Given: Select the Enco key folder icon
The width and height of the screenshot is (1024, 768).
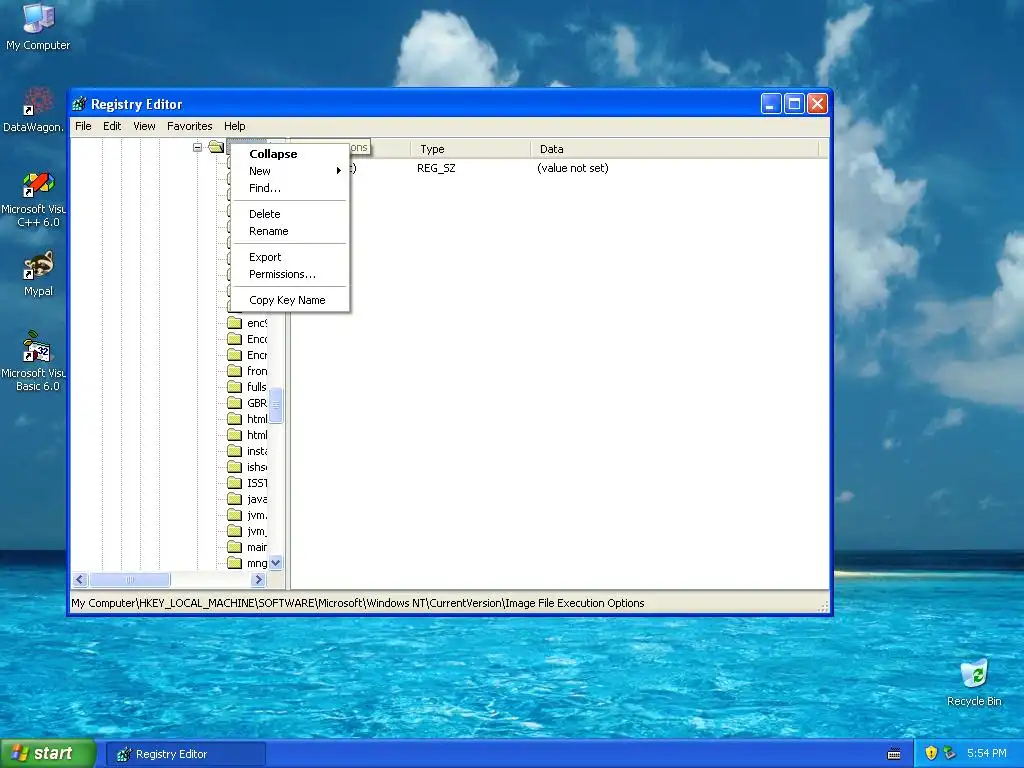Looking at the screenshot, I should (234, 339).
